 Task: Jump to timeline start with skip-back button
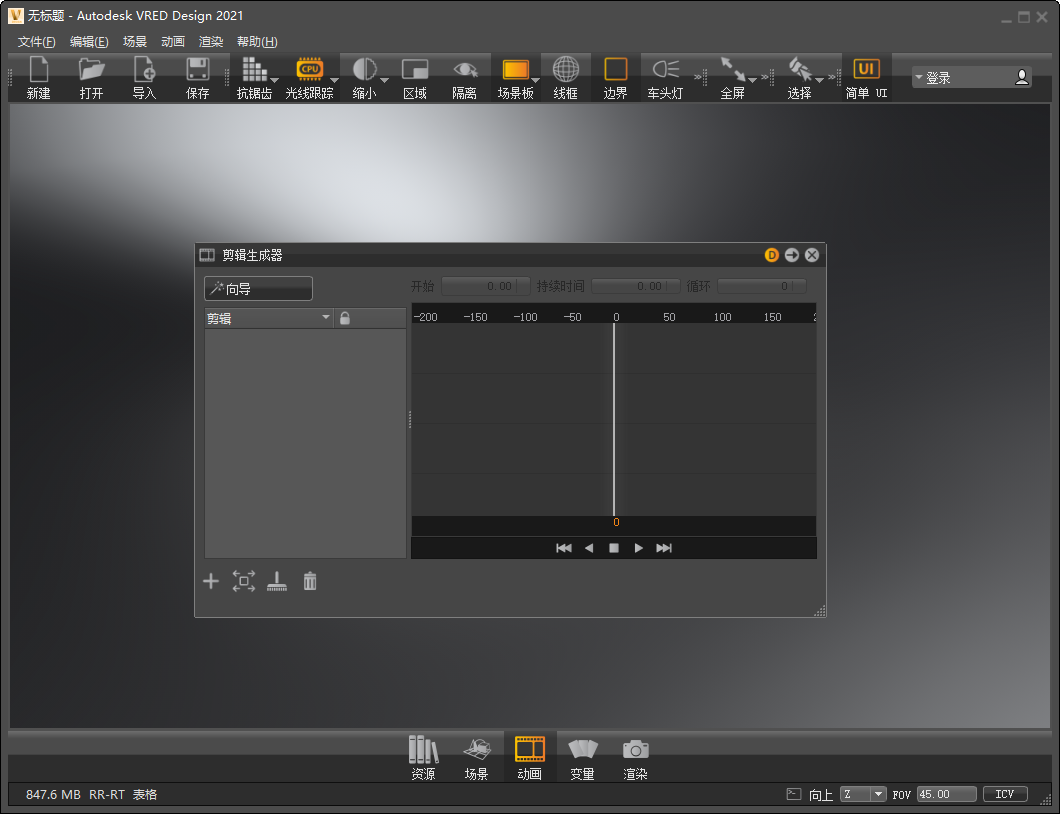click(564, 548)
